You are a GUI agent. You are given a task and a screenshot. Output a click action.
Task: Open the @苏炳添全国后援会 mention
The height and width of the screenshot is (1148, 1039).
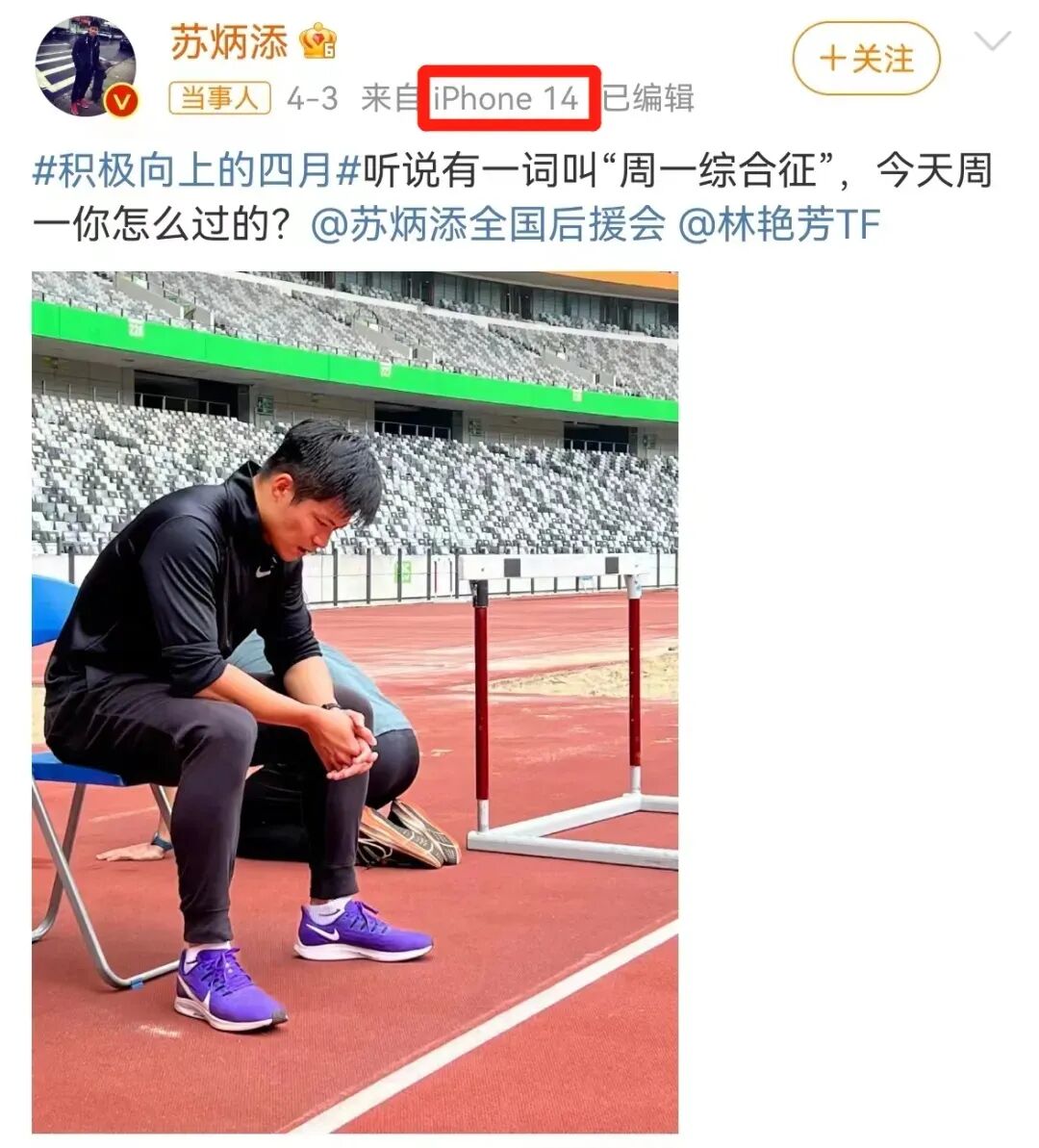(489, 224)
